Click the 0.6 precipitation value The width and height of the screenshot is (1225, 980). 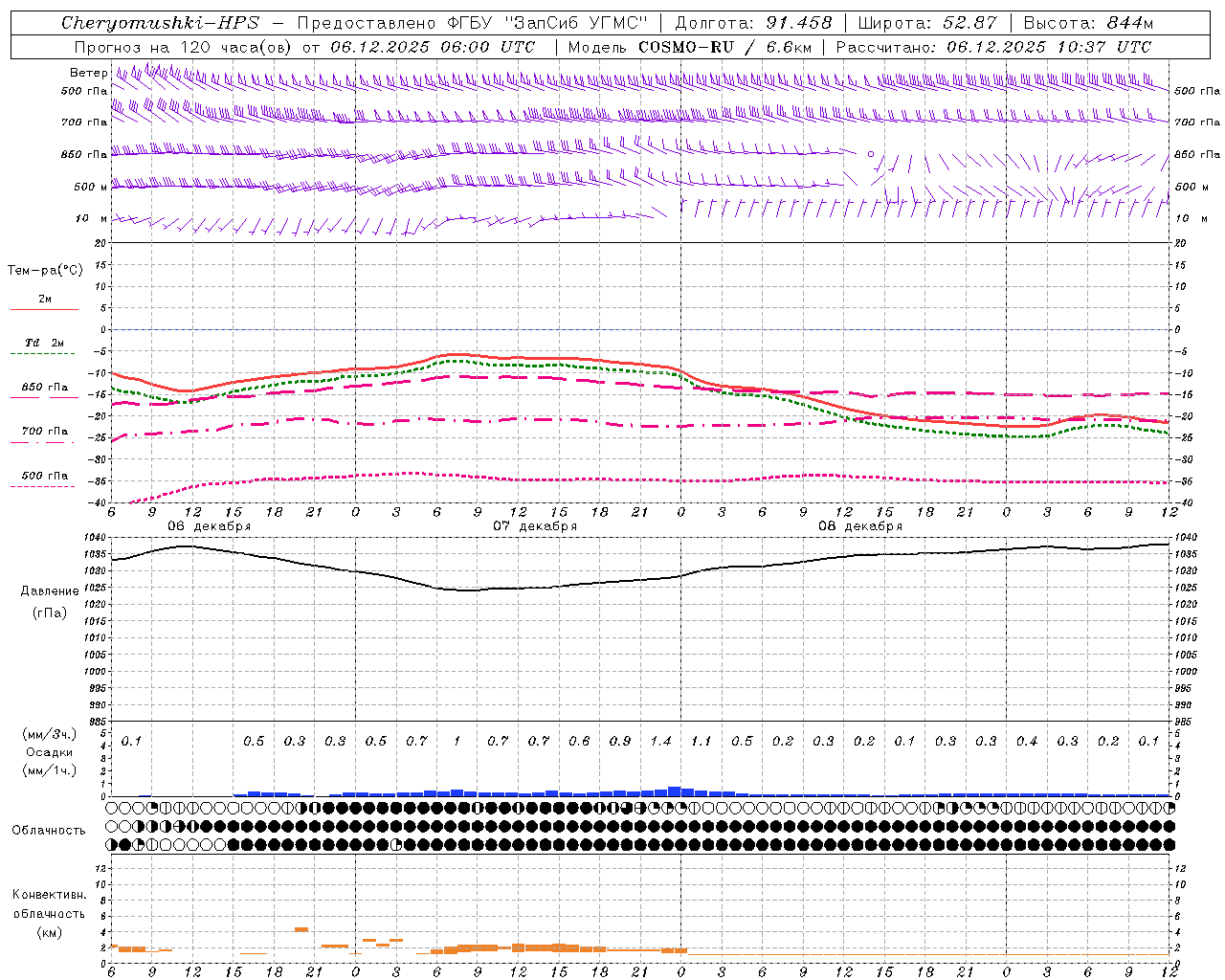tap(579, 741)
